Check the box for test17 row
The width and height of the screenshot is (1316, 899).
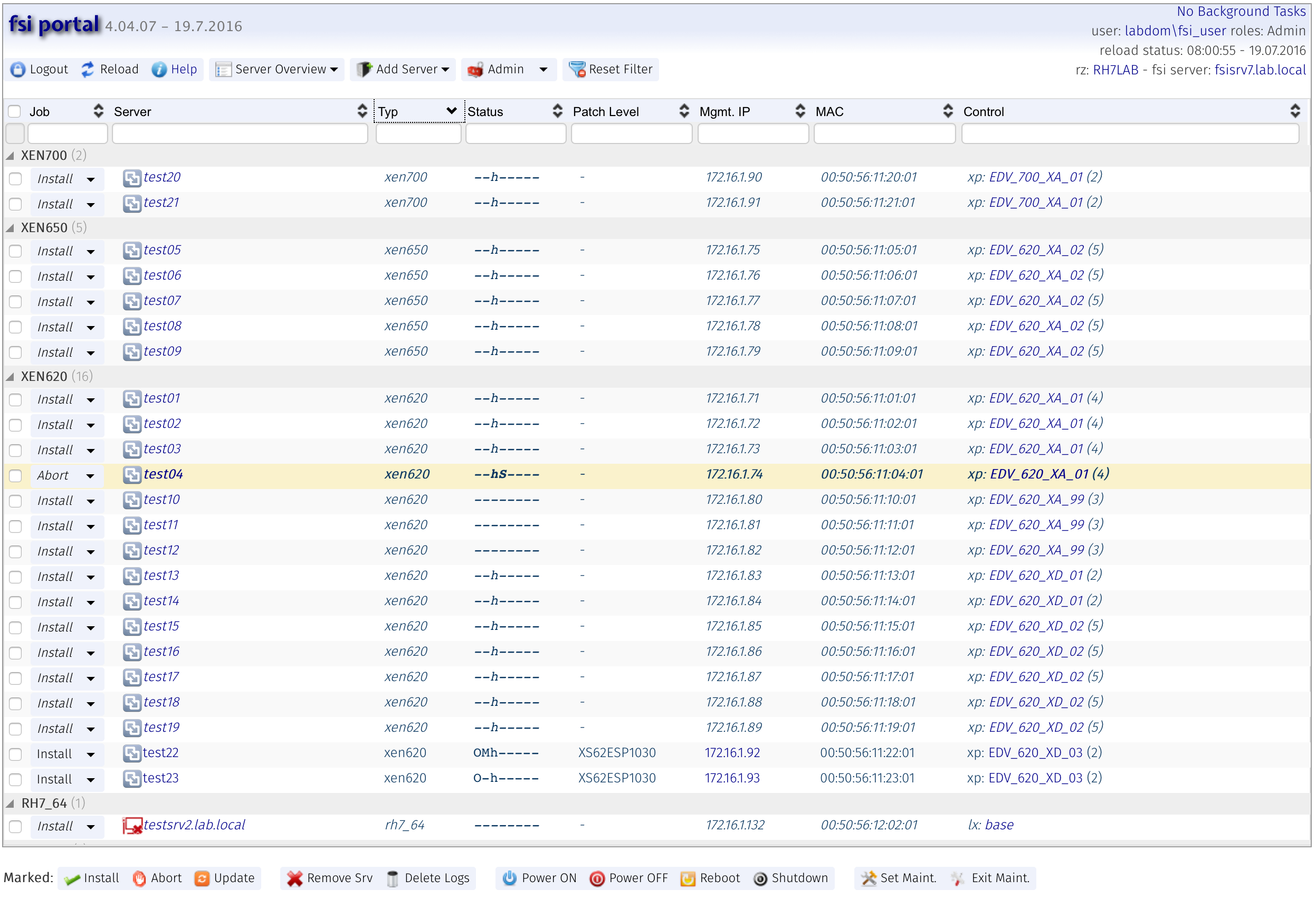[15, 678]
